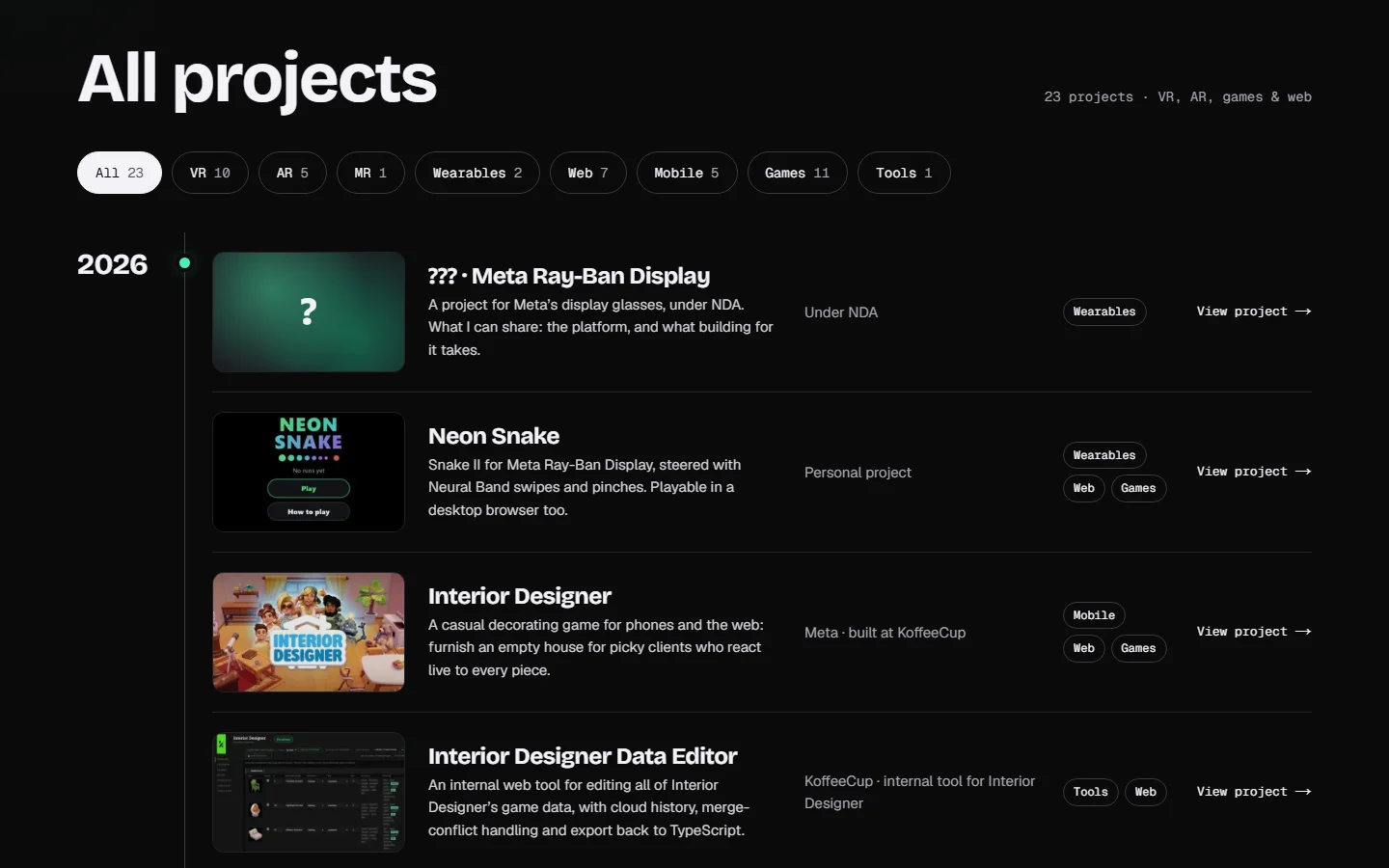Select the All 23 filter pill

[120, 173]
